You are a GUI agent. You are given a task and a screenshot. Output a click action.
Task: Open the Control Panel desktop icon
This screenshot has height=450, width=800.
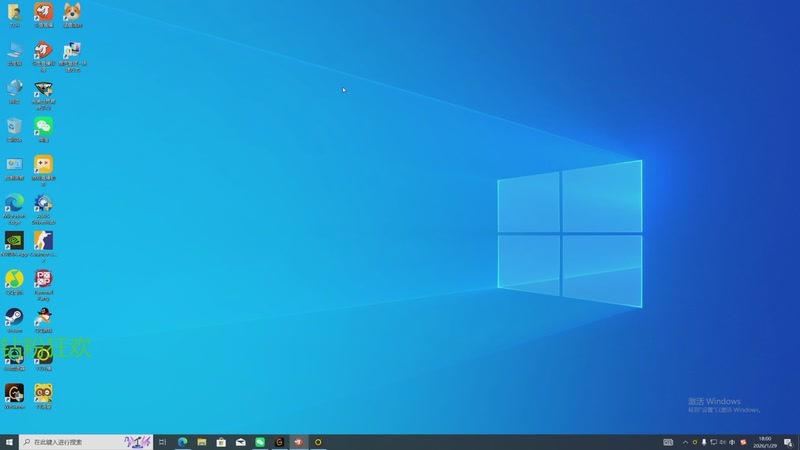(14, 168)
